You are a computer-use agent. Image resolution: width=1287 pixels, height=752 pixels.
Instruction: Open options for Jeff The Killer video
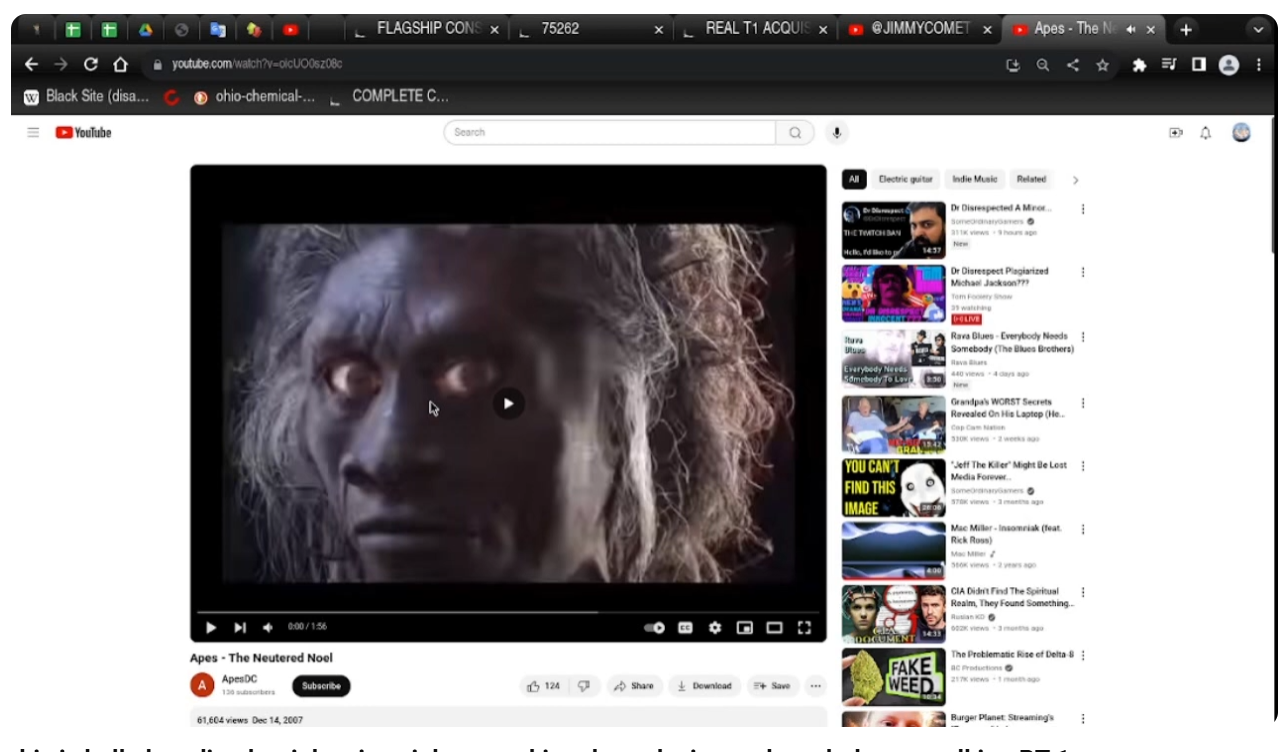pyautogui.click(x=1082, y=466)
